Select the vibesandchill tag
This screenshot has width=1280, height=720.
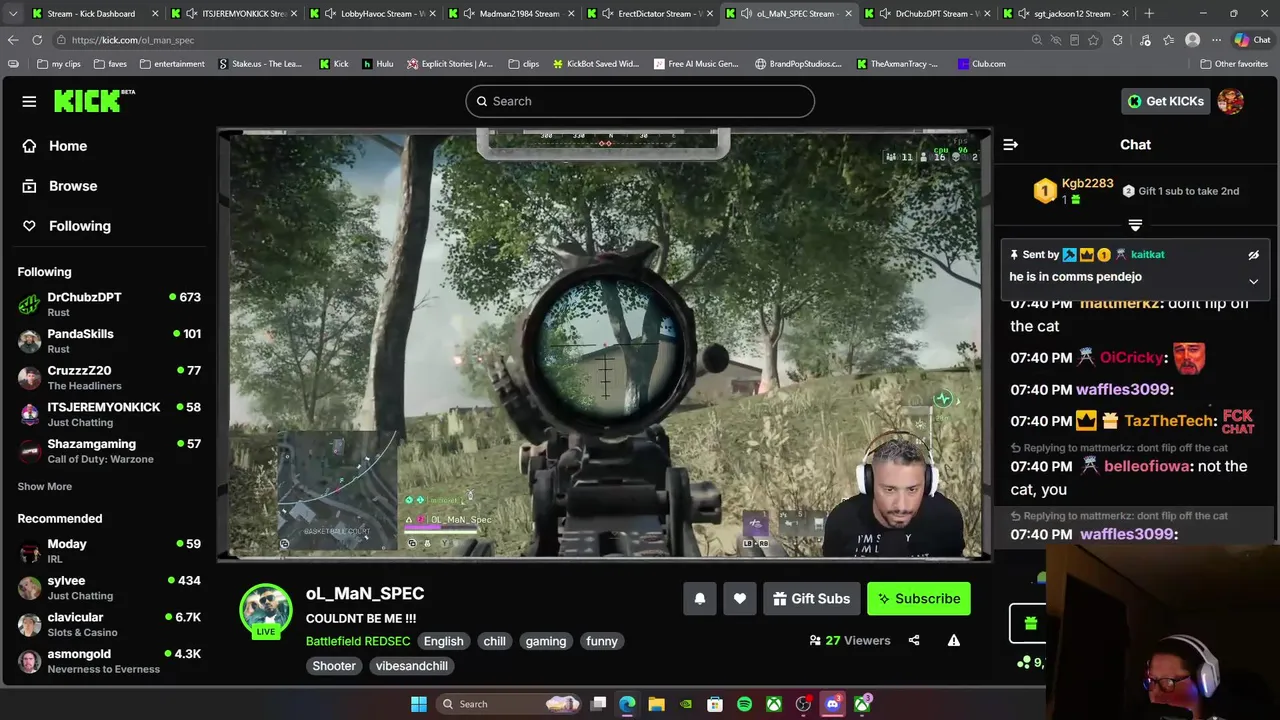click(412, 666)
